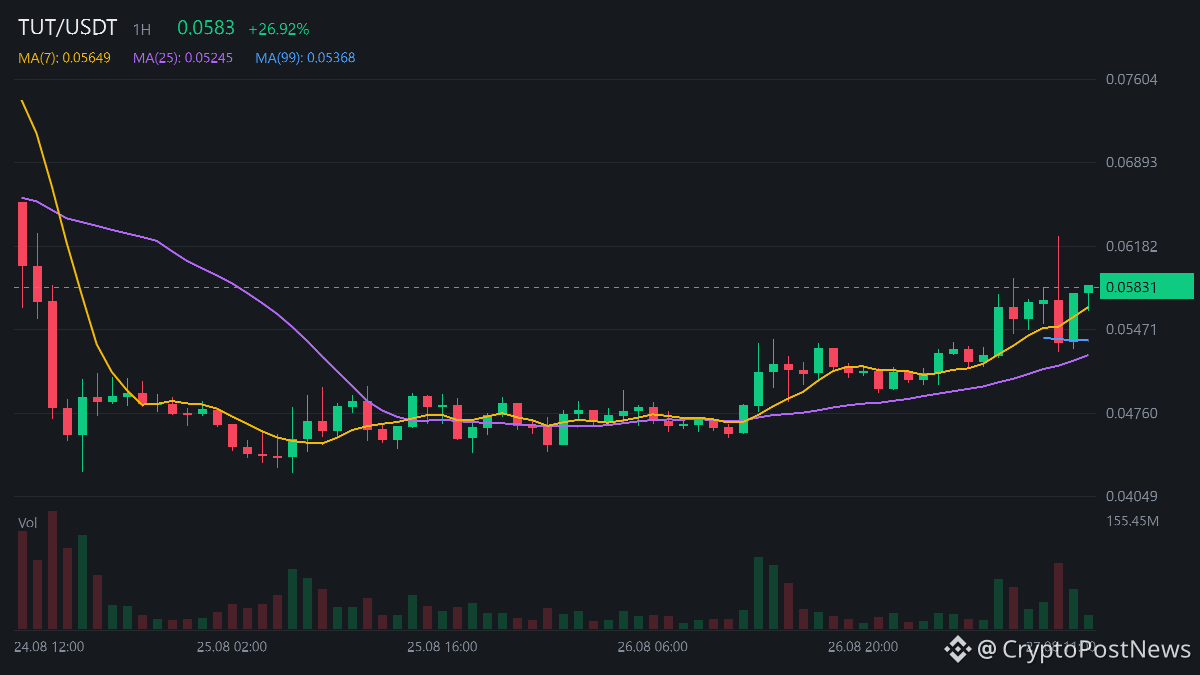
Task: Click the green 0.05831 current price tag
Action: pos(1146,286)
